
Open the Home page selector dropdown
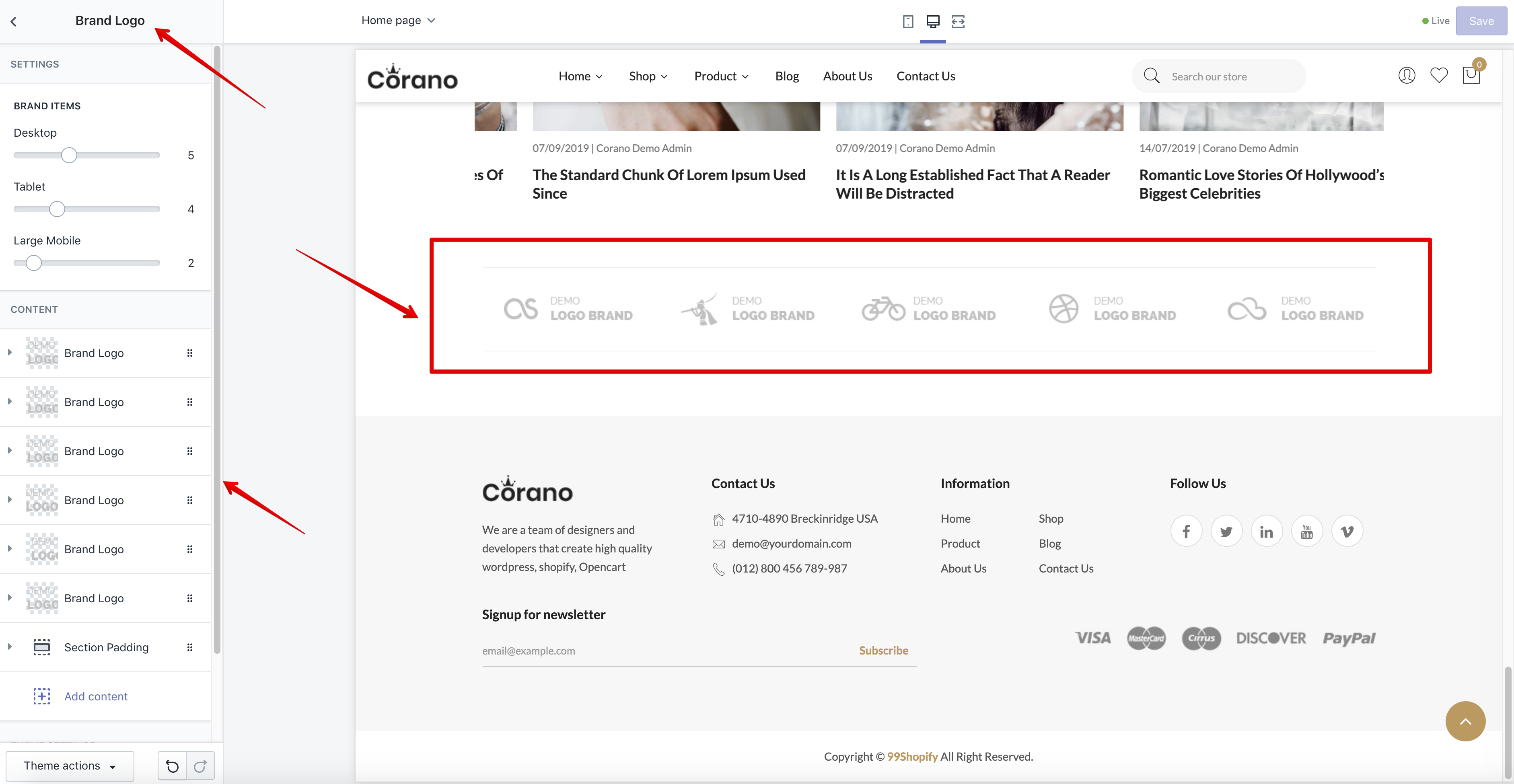coord(398,21)
